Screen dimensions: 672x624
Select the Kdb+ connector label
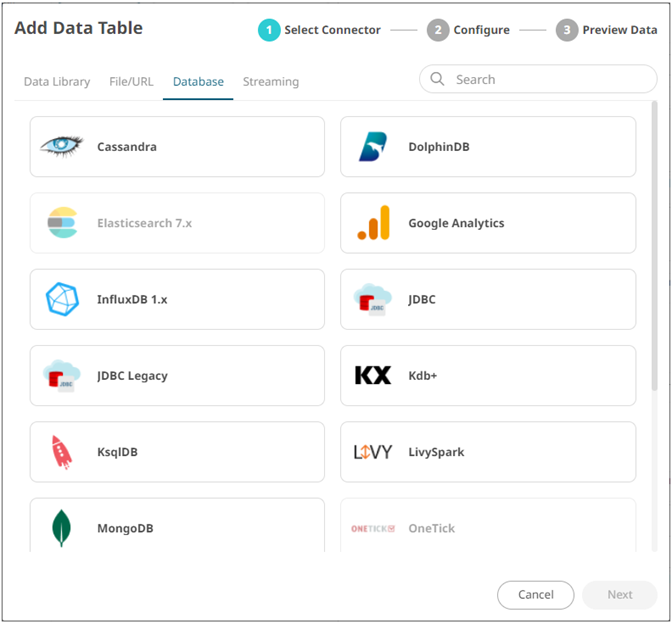tap(423, 376)
